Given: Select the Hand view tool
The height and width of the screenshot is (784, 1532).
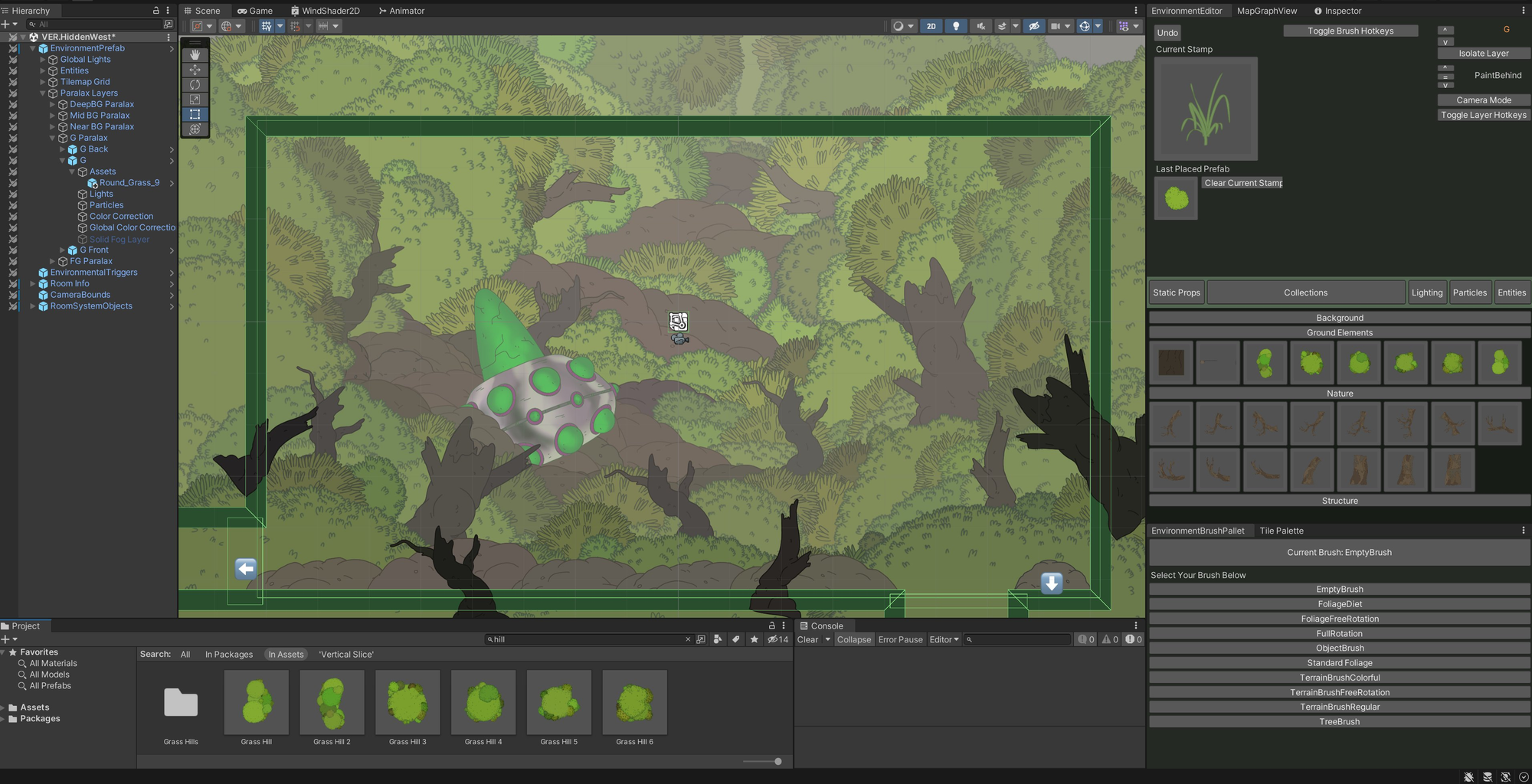Looking at the screenshot, I should coord(195,54).
